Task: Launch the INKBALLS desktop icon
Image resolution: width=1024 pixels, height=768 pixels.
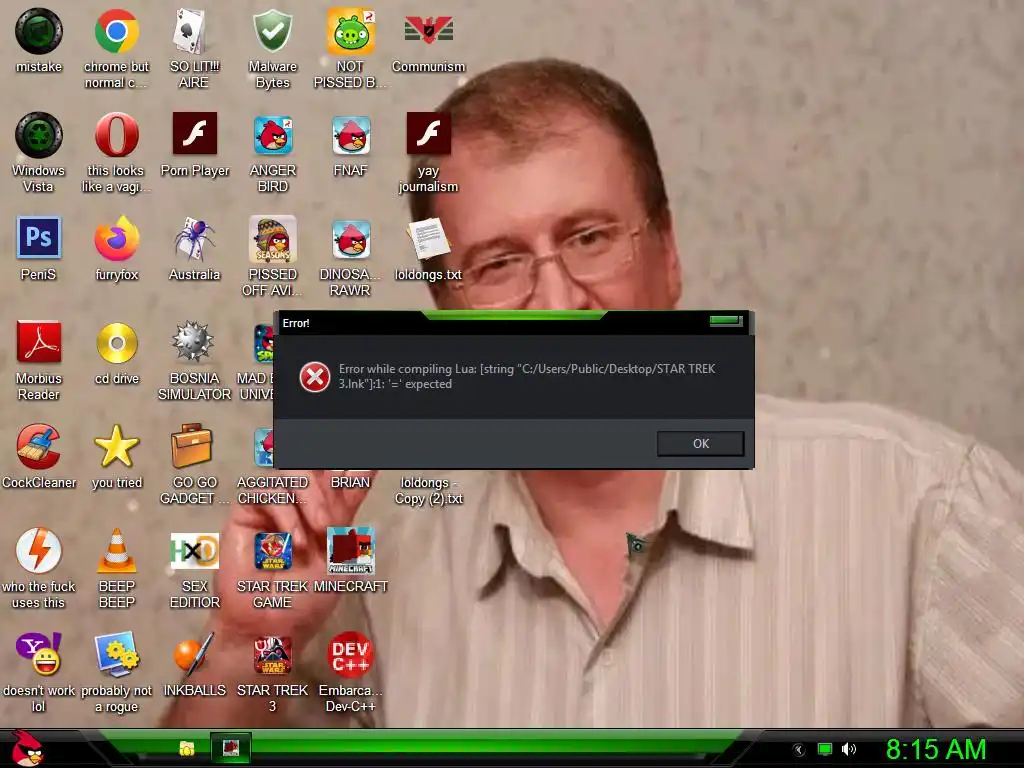Action: tap(194, 655)
